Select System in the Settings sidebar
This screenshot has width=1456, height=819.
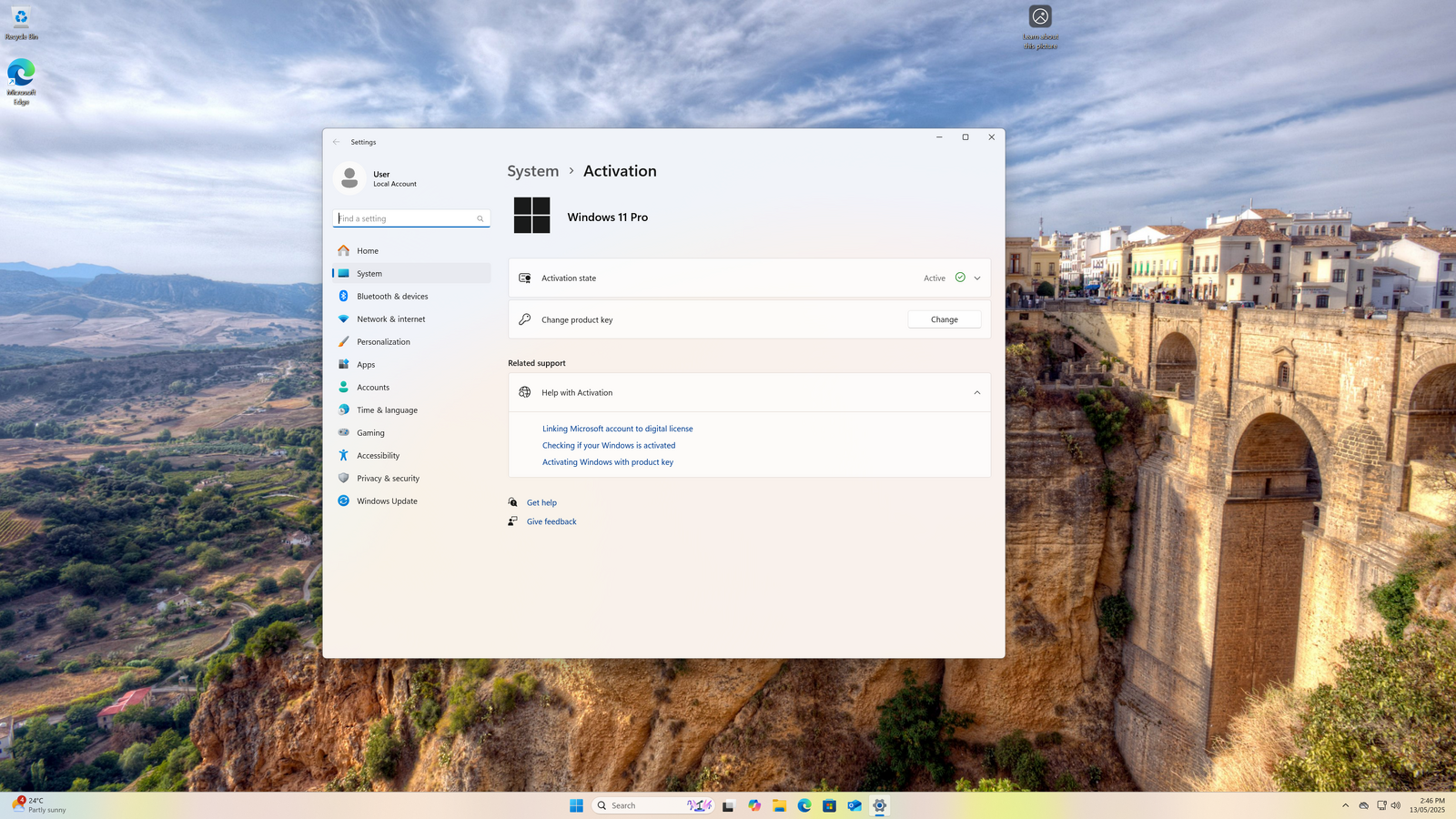pyautogui.click(x=411, y=273)
